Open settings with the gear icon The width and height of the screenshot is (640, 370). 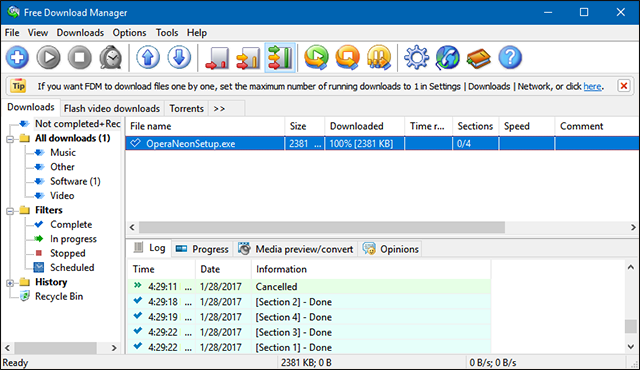416,58
